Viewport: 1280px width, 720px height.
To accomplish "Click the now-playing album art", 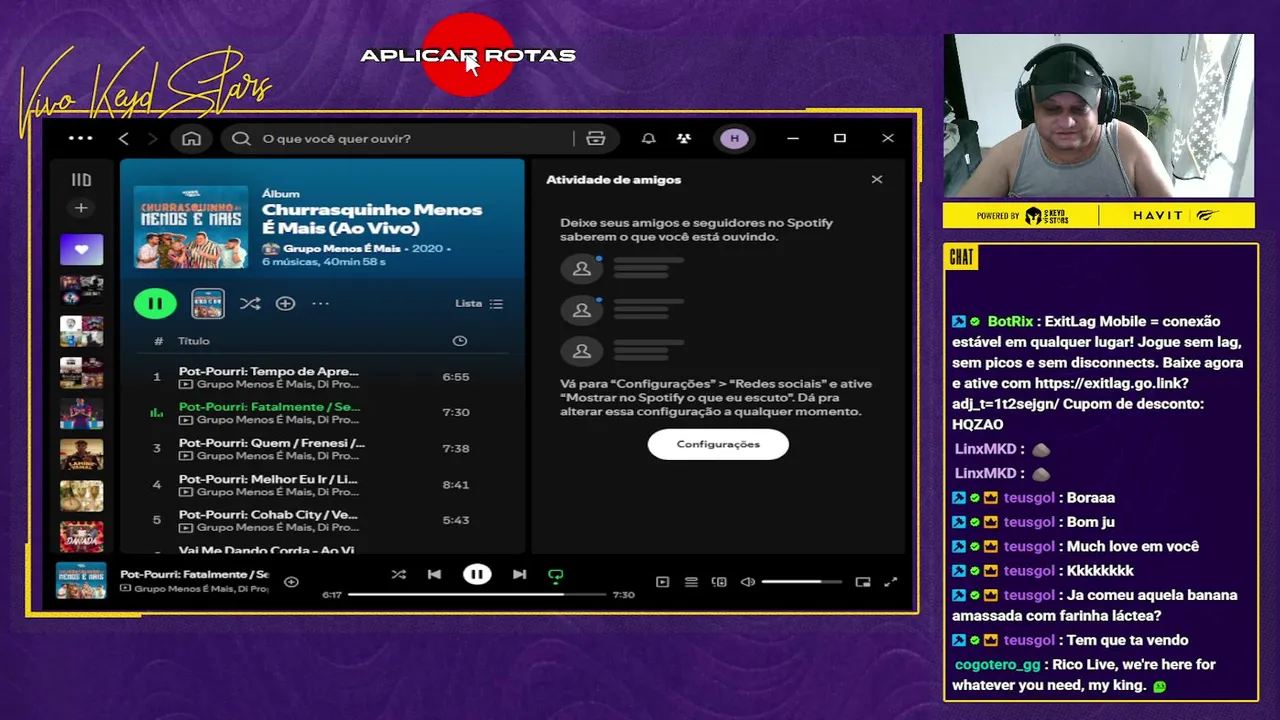I will [x=81, y=581].
